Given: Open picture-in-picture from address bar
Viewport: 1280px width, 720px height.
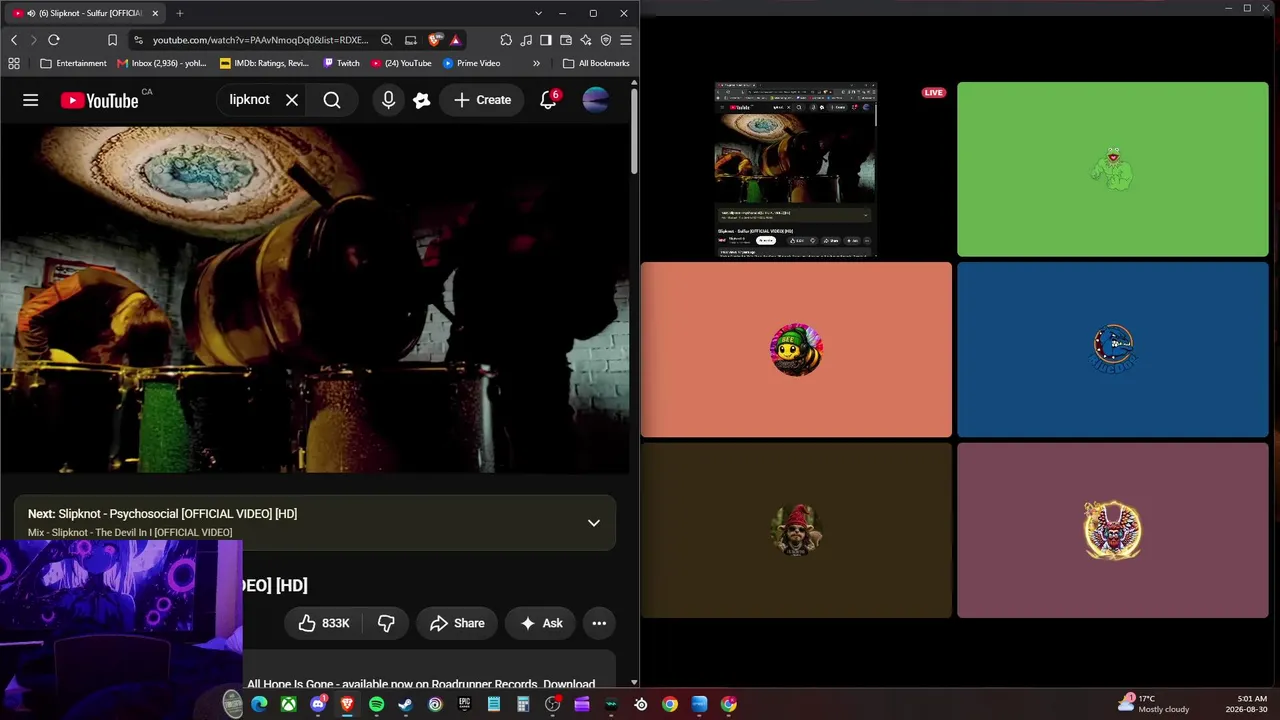Looking at the screenshot, I should point(410,40).
